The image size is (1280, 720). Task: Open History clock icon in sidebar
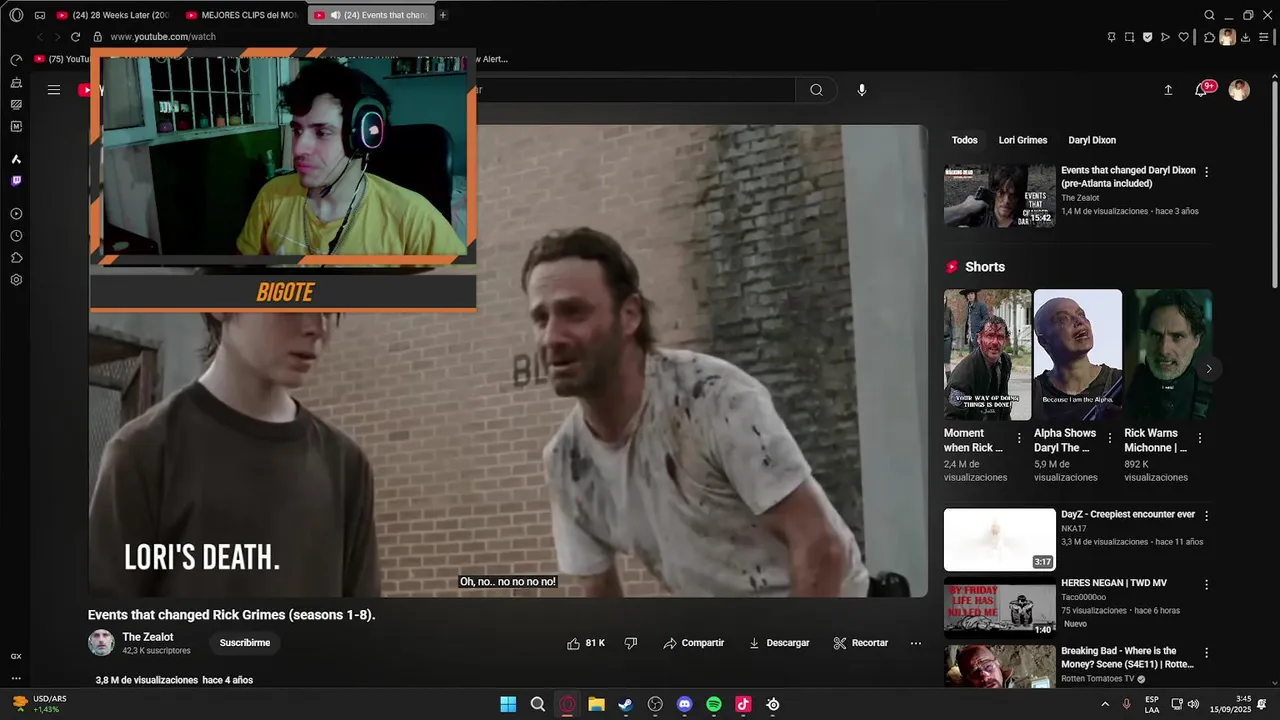click(x=16, y=236)
